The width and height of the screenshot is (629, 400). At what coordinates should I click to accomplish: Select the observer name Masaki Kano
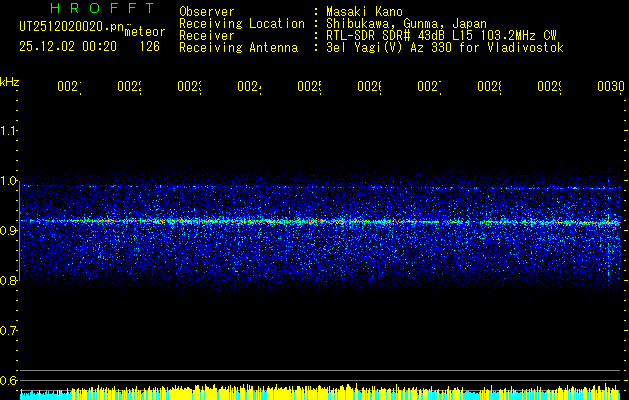coord(364,11)
